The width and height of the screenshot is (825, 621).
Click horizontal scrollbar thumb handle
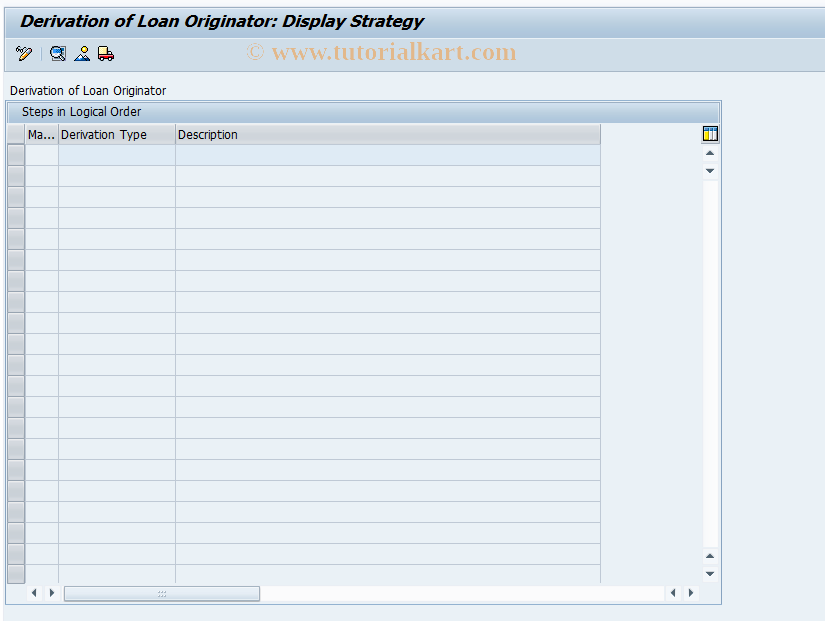[162, 594]
